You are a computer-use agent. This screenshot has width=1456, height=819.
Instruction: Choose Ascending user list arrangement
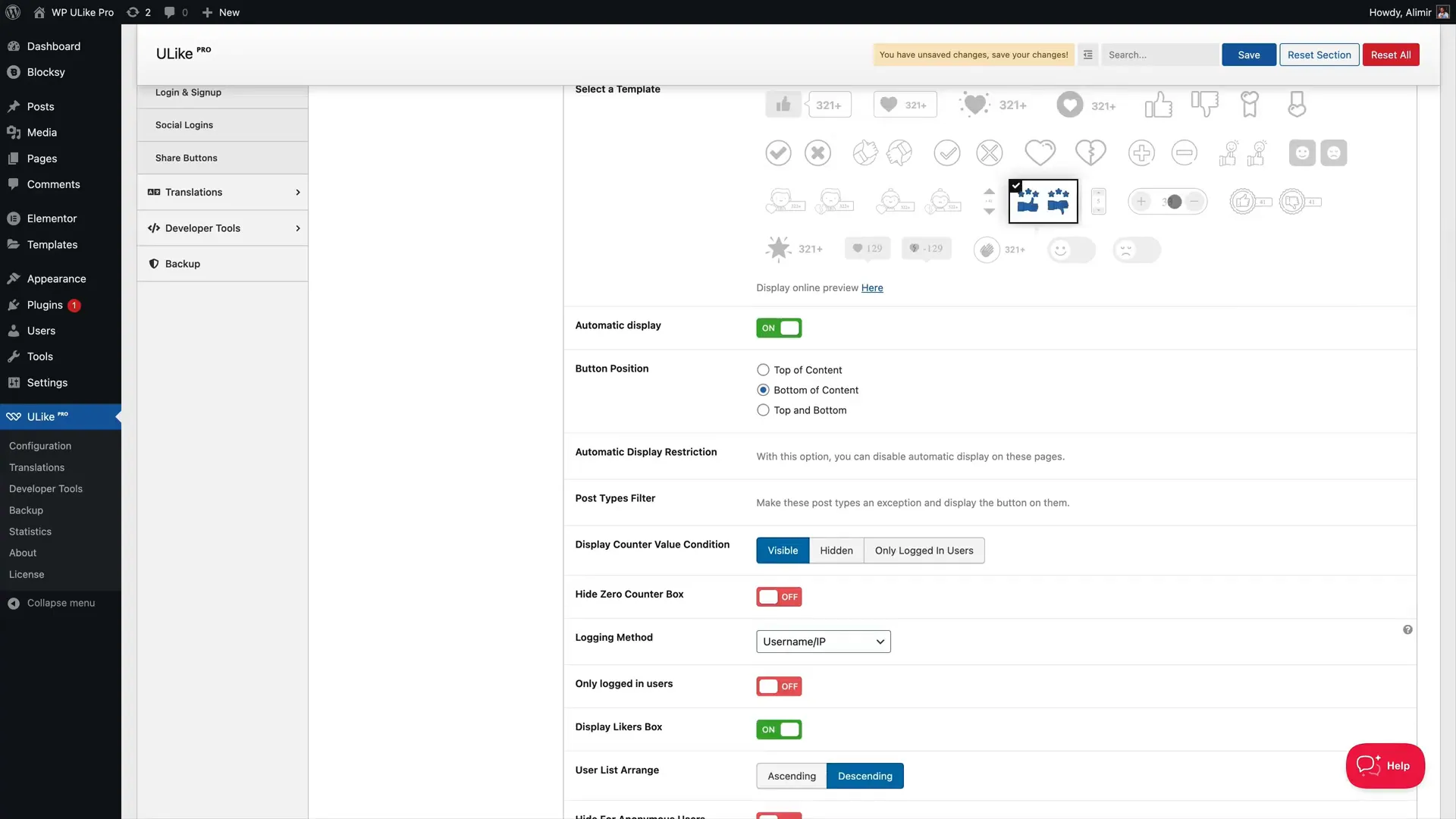[x=792, y=776]
